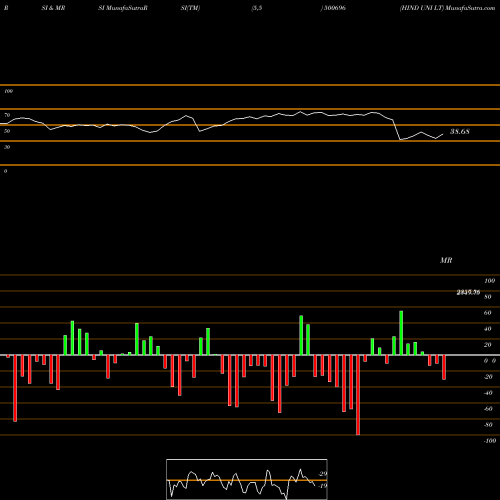Click the -80 axis label on MR chart
Viewport: 500px width, 500px height.
pyautogui.click(x=488, y=425)
